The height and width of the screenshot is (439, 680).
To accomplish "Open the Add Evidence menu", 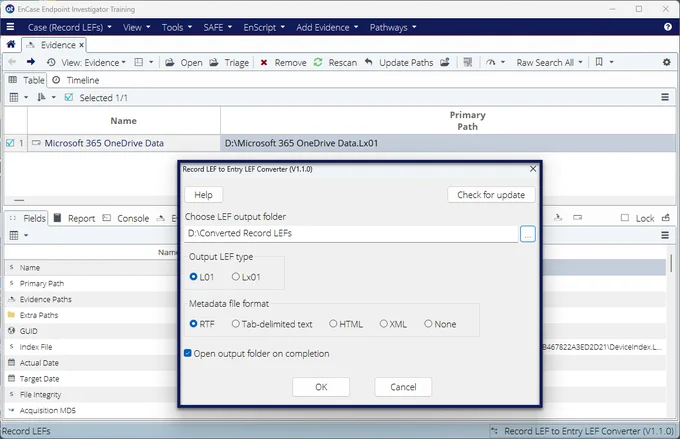I will pyautogui.click(x=327, y=27).
